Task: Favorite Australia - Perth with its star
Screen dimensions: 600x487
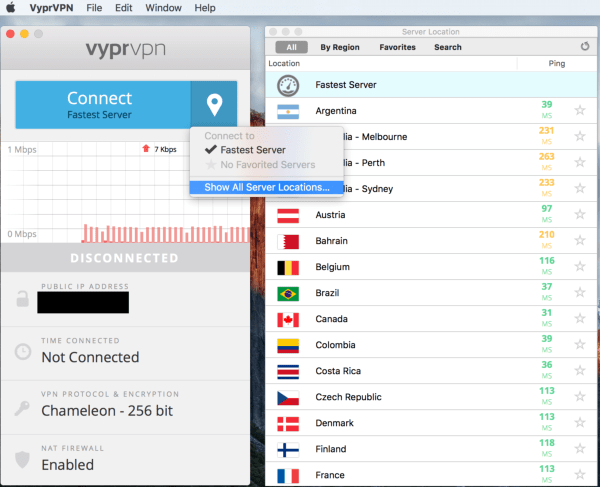Action: (580, 162)
